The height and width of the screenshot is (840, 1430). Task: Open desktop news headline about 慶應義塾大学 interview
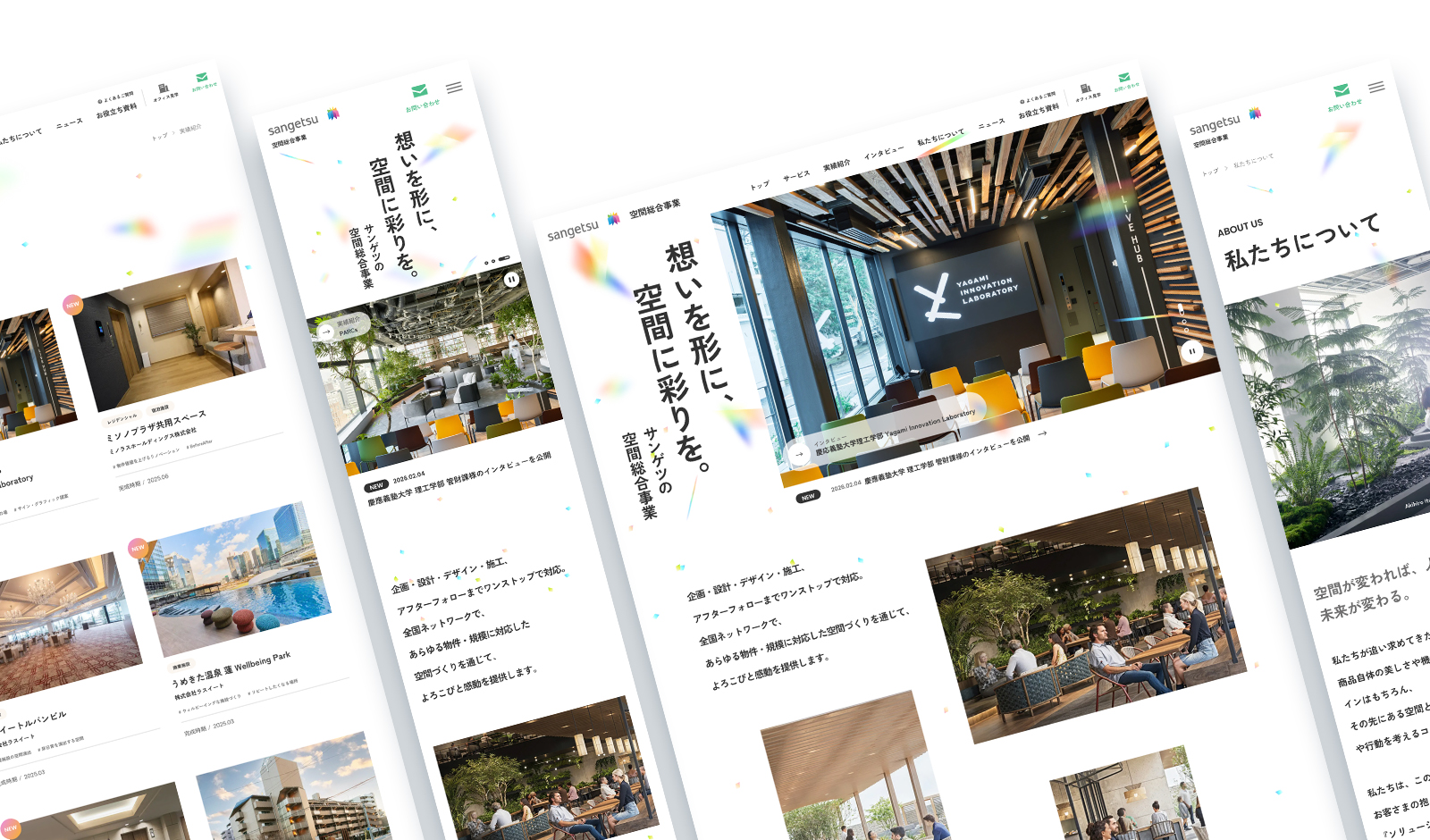pyautogui.click(x=946, y=462)
